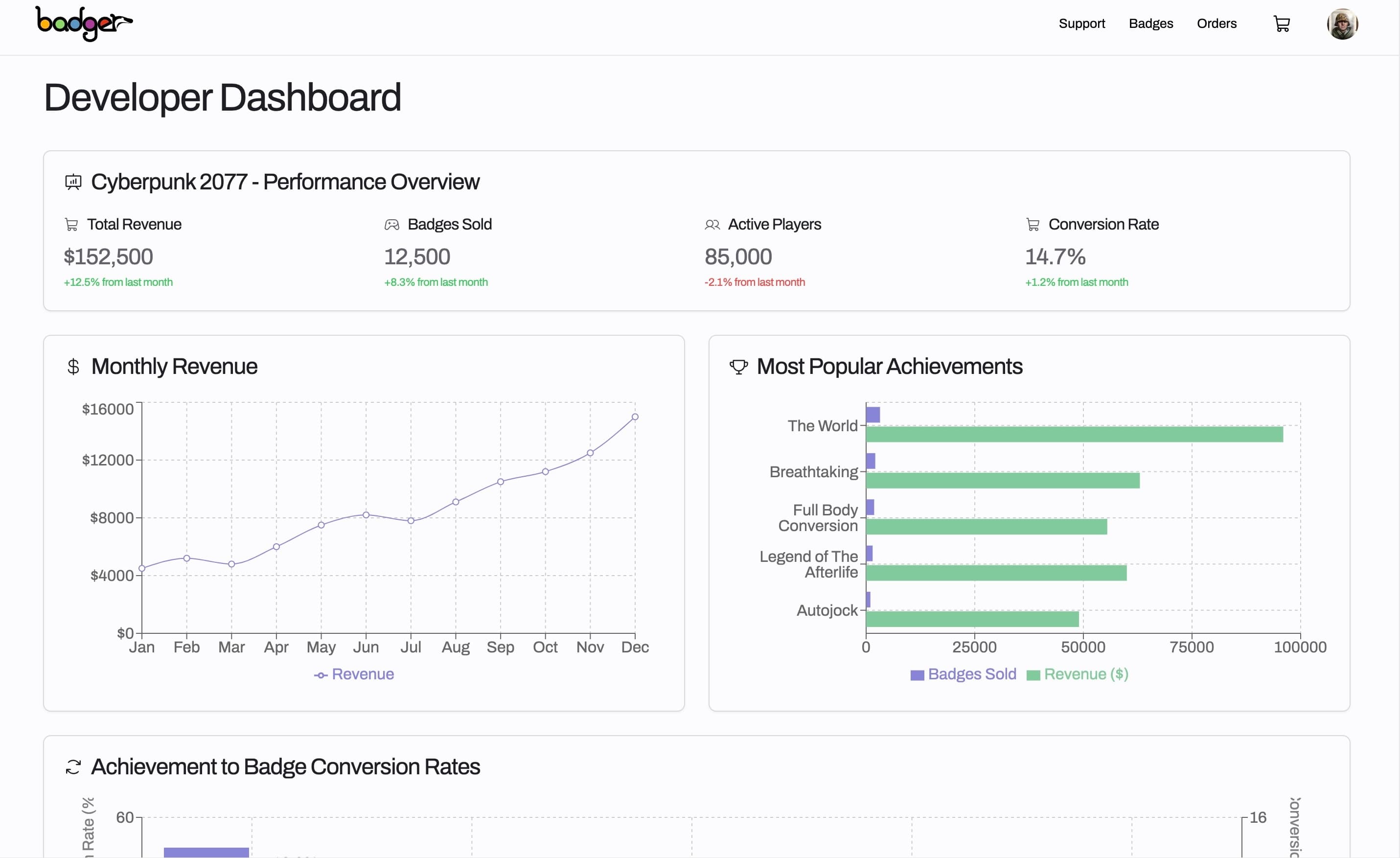The image size is (1400, 858).
Task: Open the Orders page
Action: pyautogui.click(x=1216, y=24)
